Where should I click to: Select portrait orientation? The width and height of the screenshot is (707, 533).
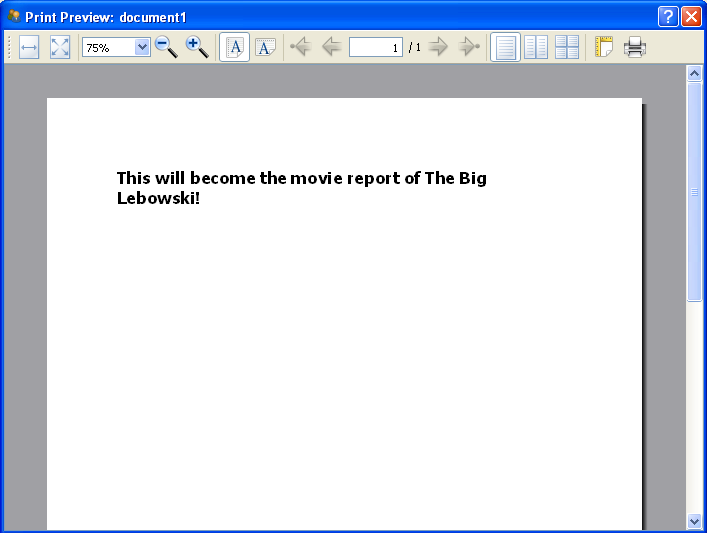click(x=234, y=47)
